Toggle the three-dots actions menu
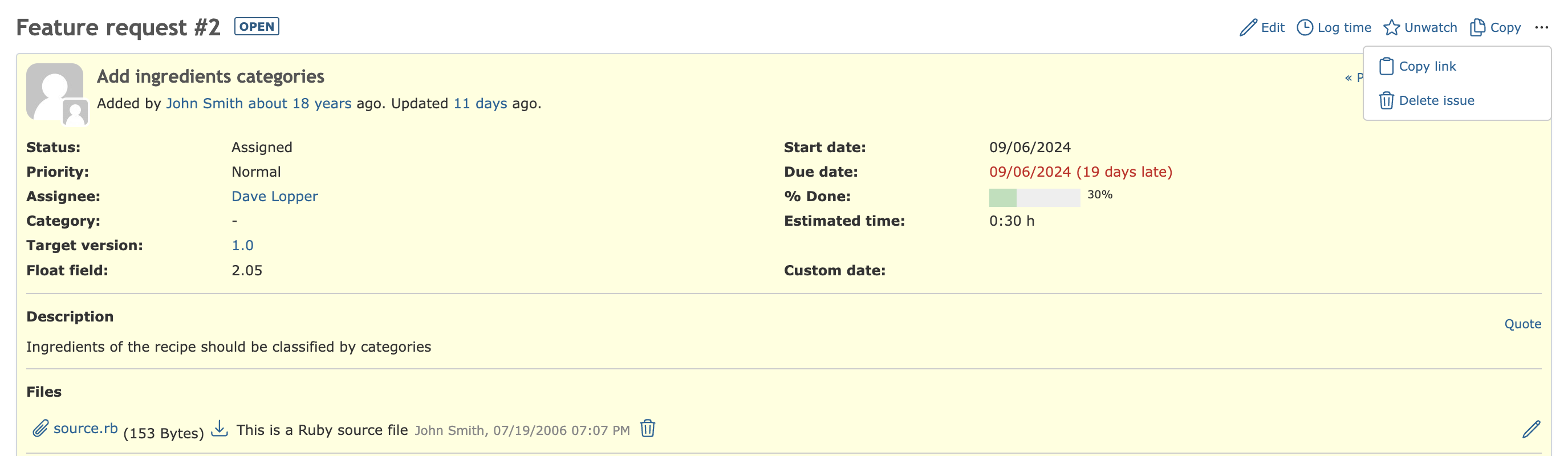 1541,27
